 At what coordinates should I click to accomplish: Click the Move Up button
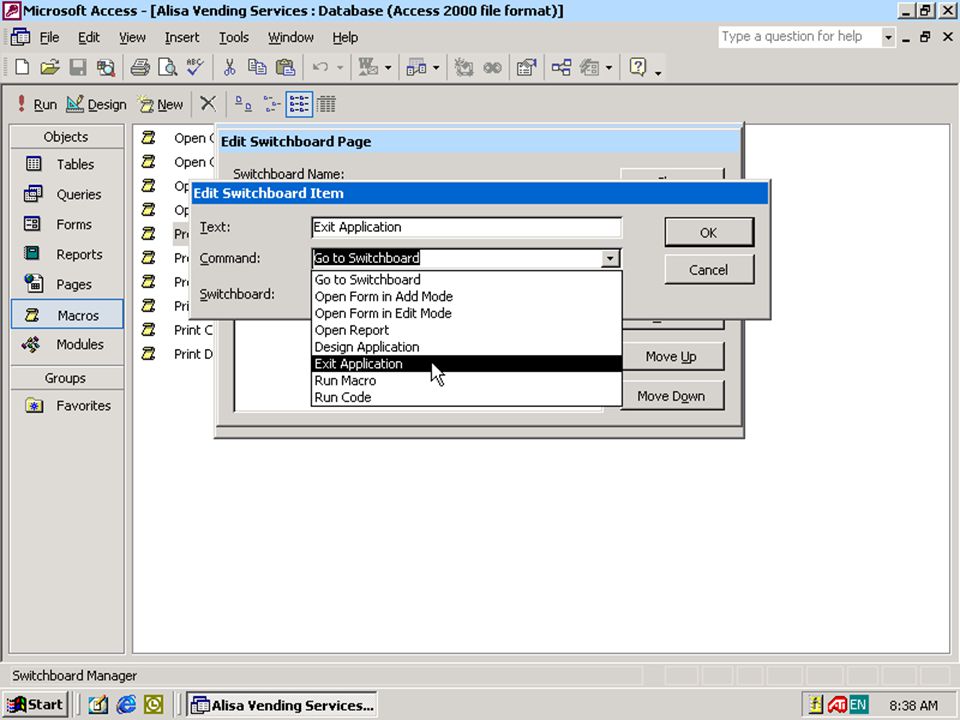tap(672, 356)
